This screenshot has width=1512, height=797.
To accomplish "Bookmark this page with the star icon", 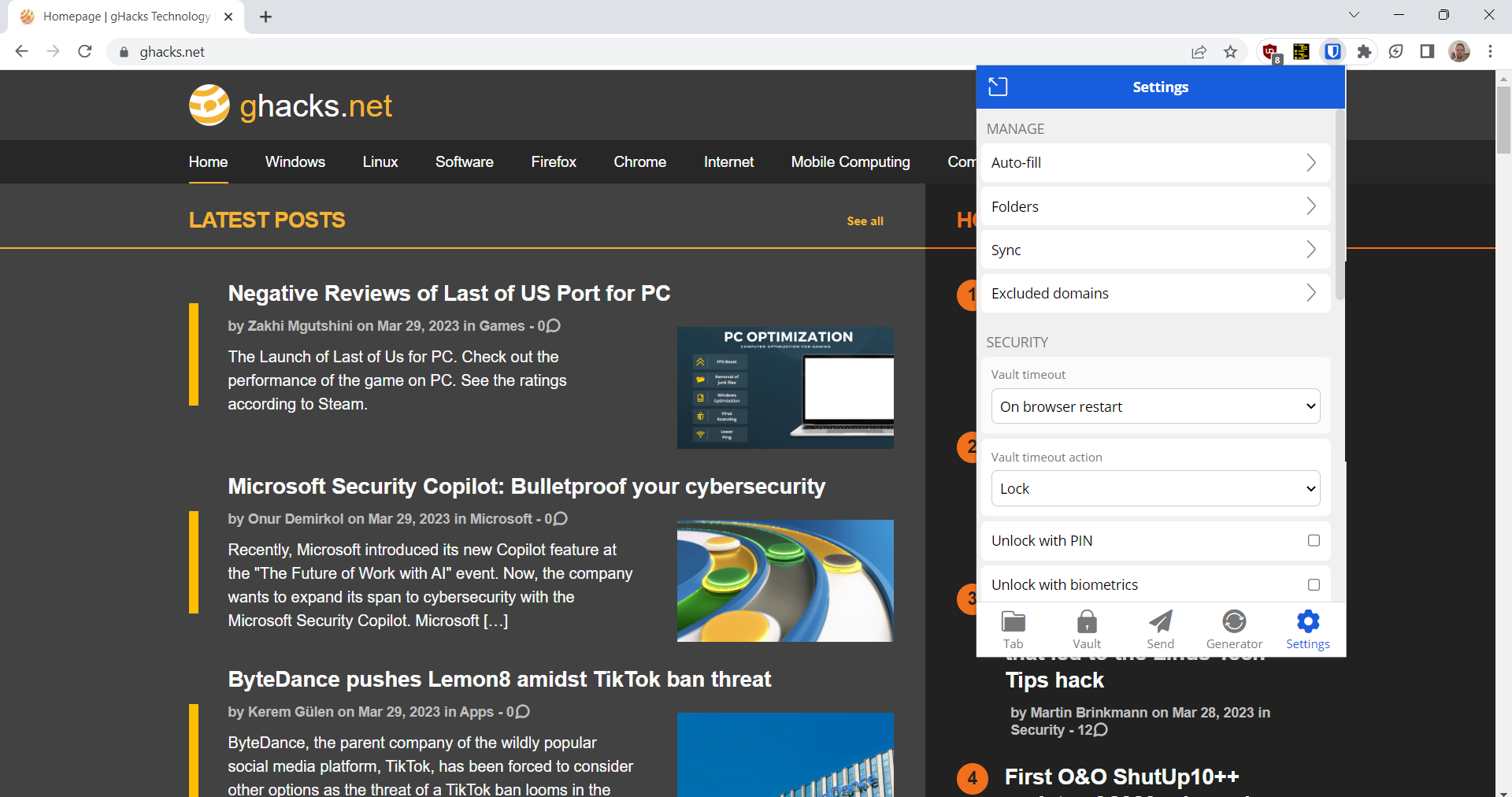I will point(1231,51).
